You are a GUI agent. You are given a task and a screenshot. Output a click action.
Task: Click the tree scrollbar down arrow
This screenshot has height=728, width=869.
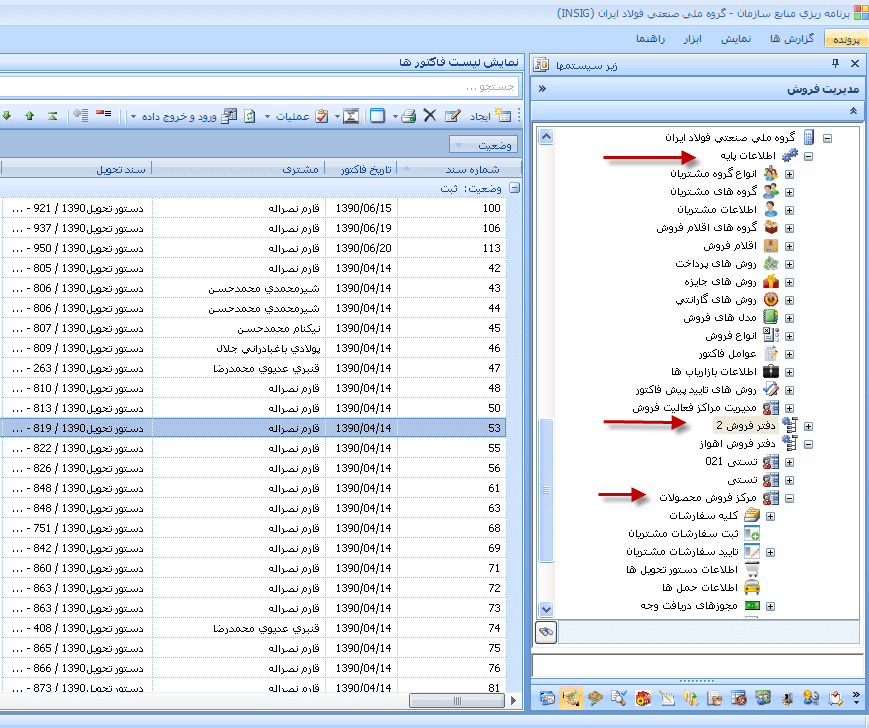point(545,608)
